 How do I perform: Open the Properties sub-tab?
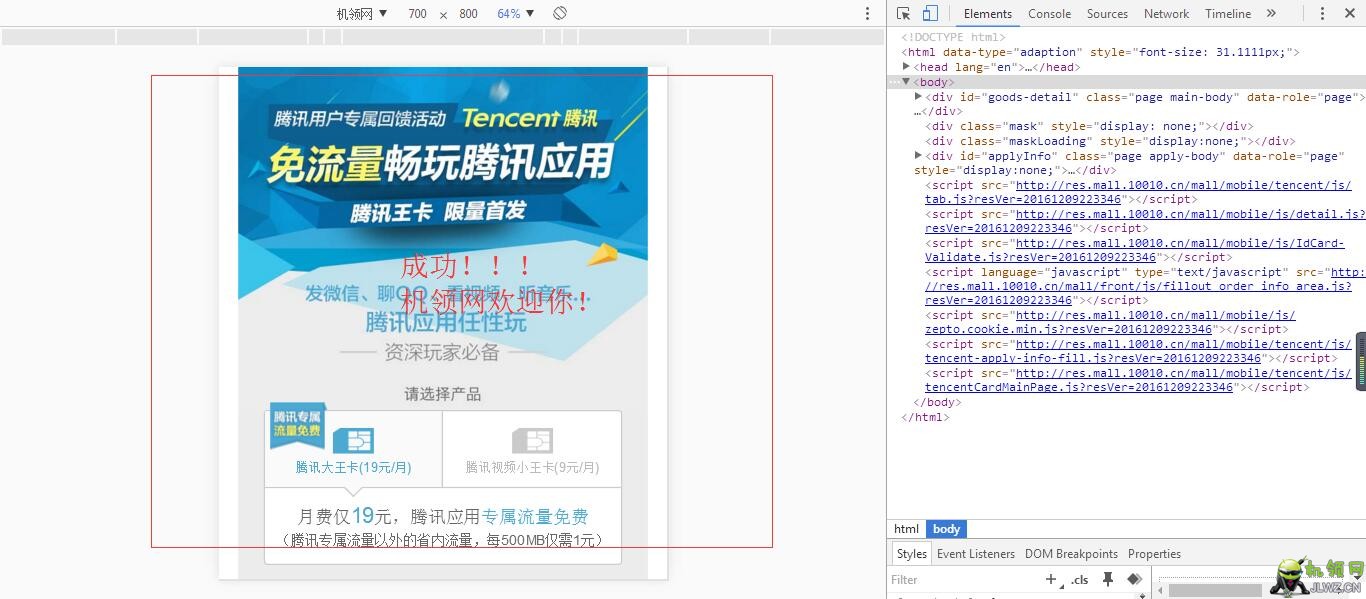[1154, 554]
